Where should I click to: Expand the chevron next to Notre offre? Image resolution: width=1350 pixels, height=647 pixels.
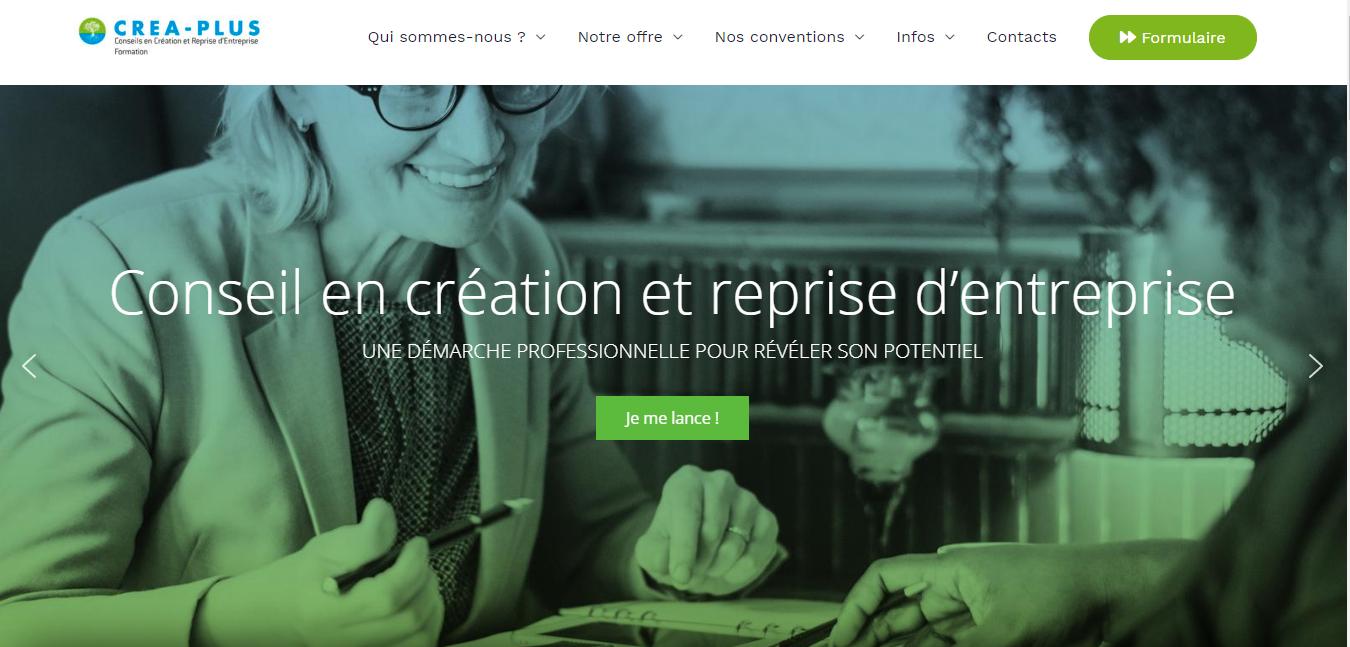(677, 37)
